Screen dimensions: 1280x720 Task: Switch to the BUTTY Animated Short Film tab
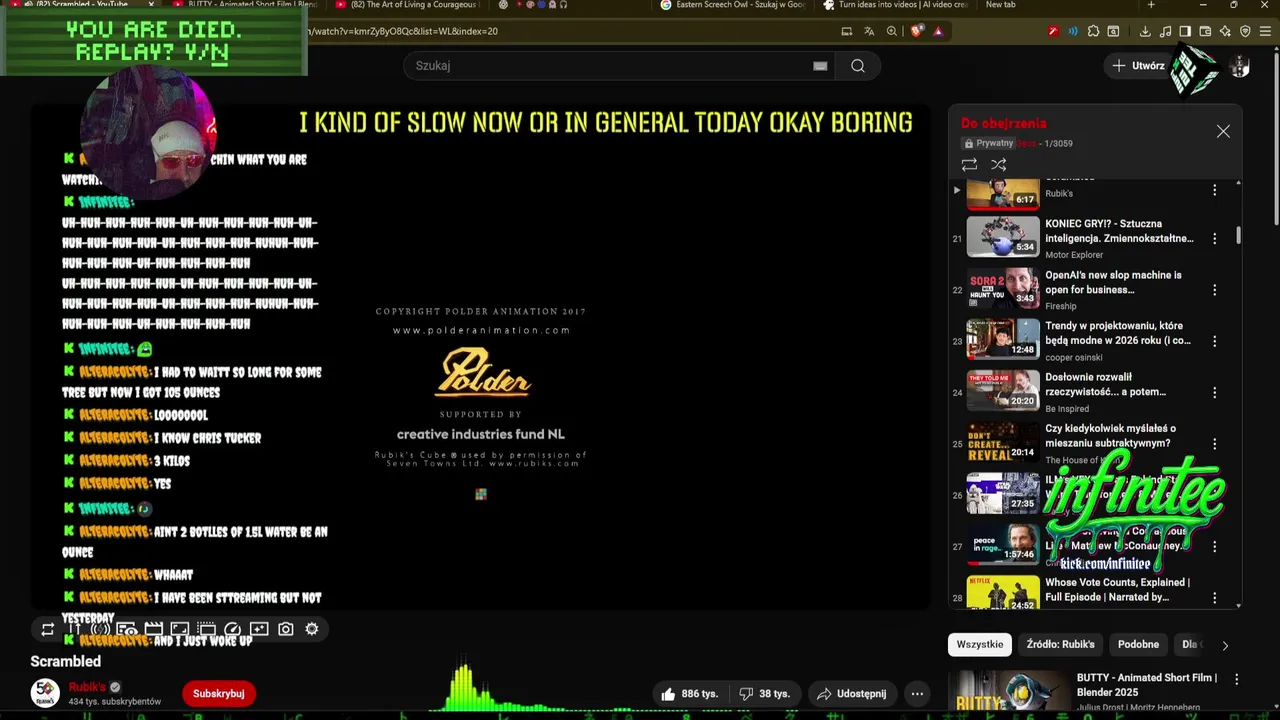click(245, 5)
